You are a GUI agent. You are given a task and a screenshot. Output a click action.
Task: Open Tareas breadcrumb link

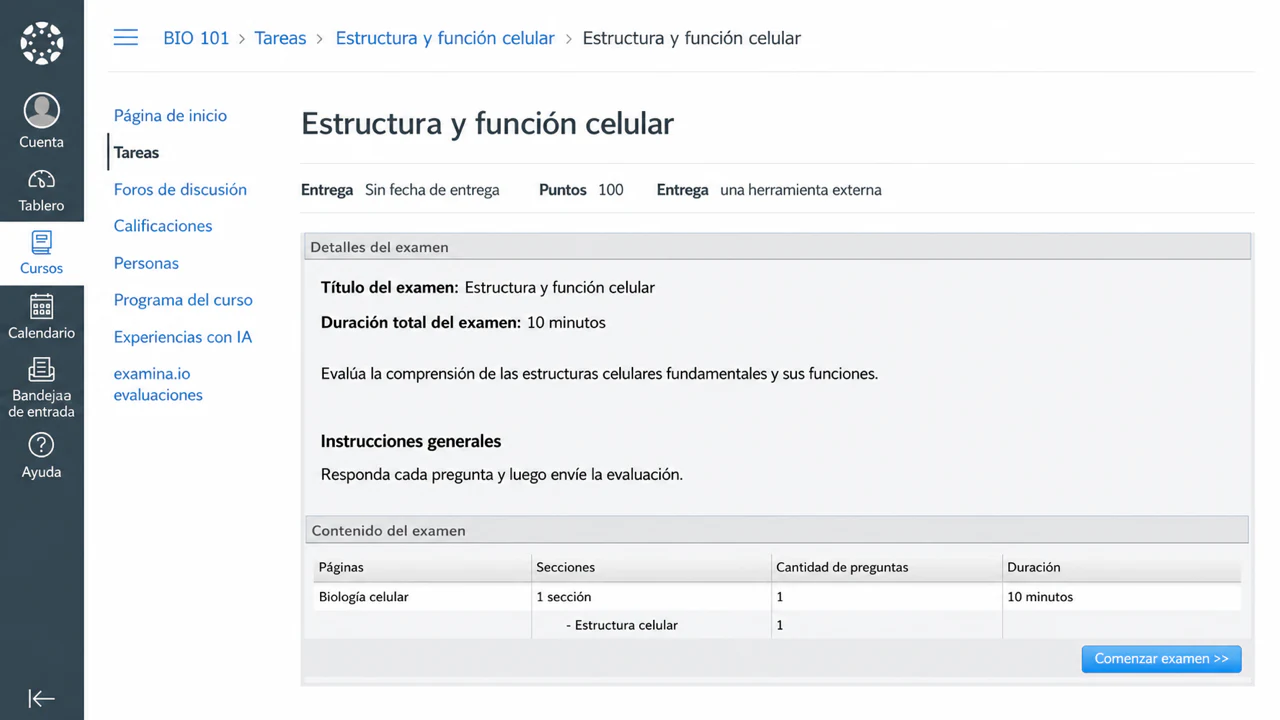(280, 38)
